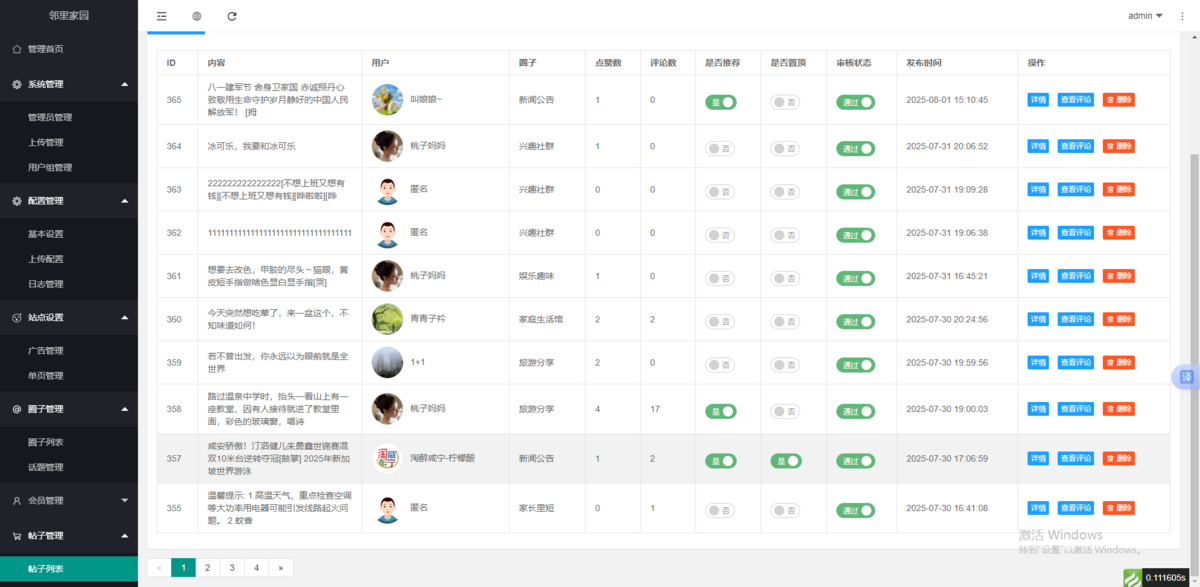
Task: Click the next page » button
Action: coord(281,568)
